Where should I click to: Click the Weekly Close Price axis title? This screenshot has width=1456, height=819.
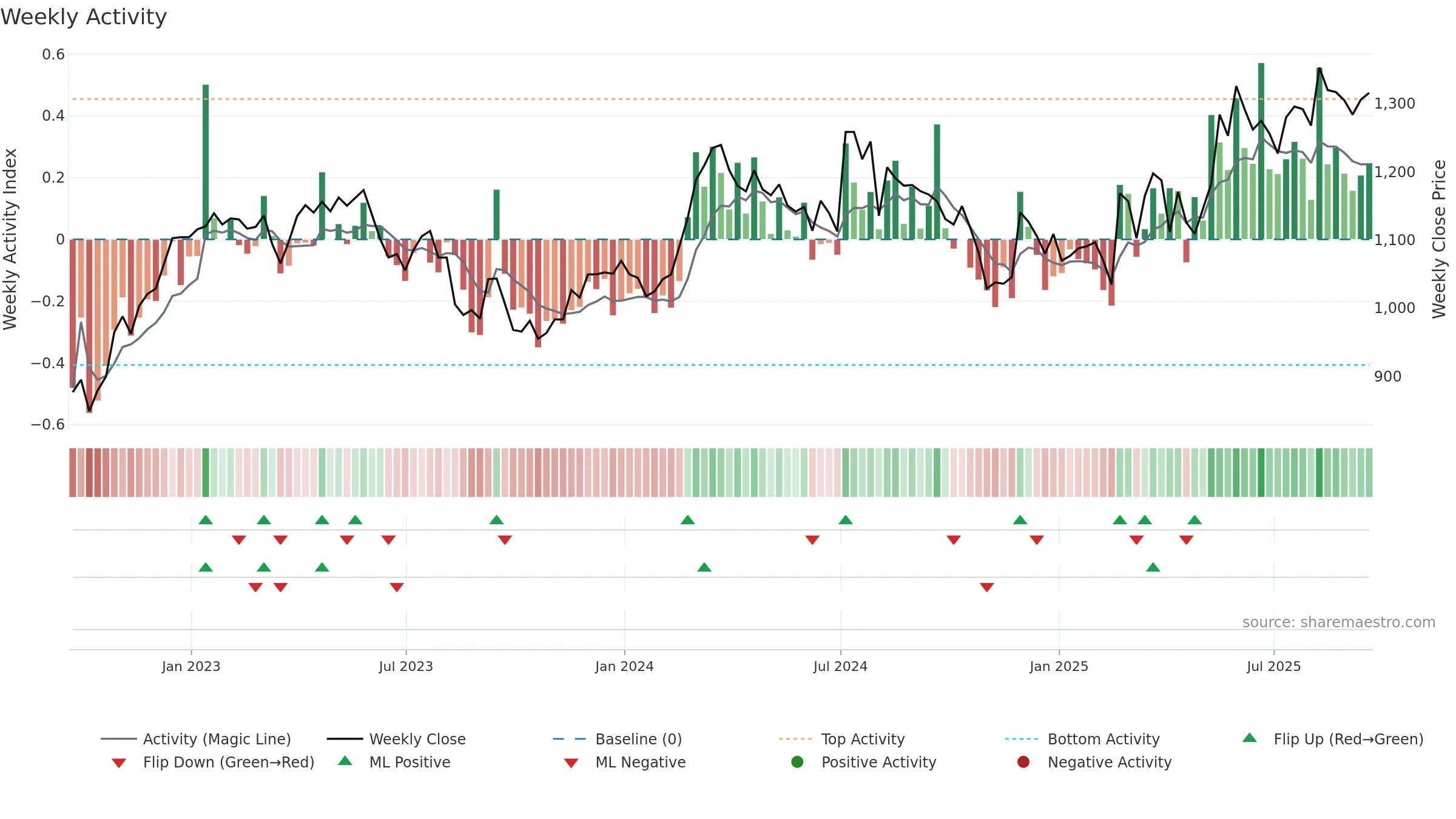pos(1439,239)
